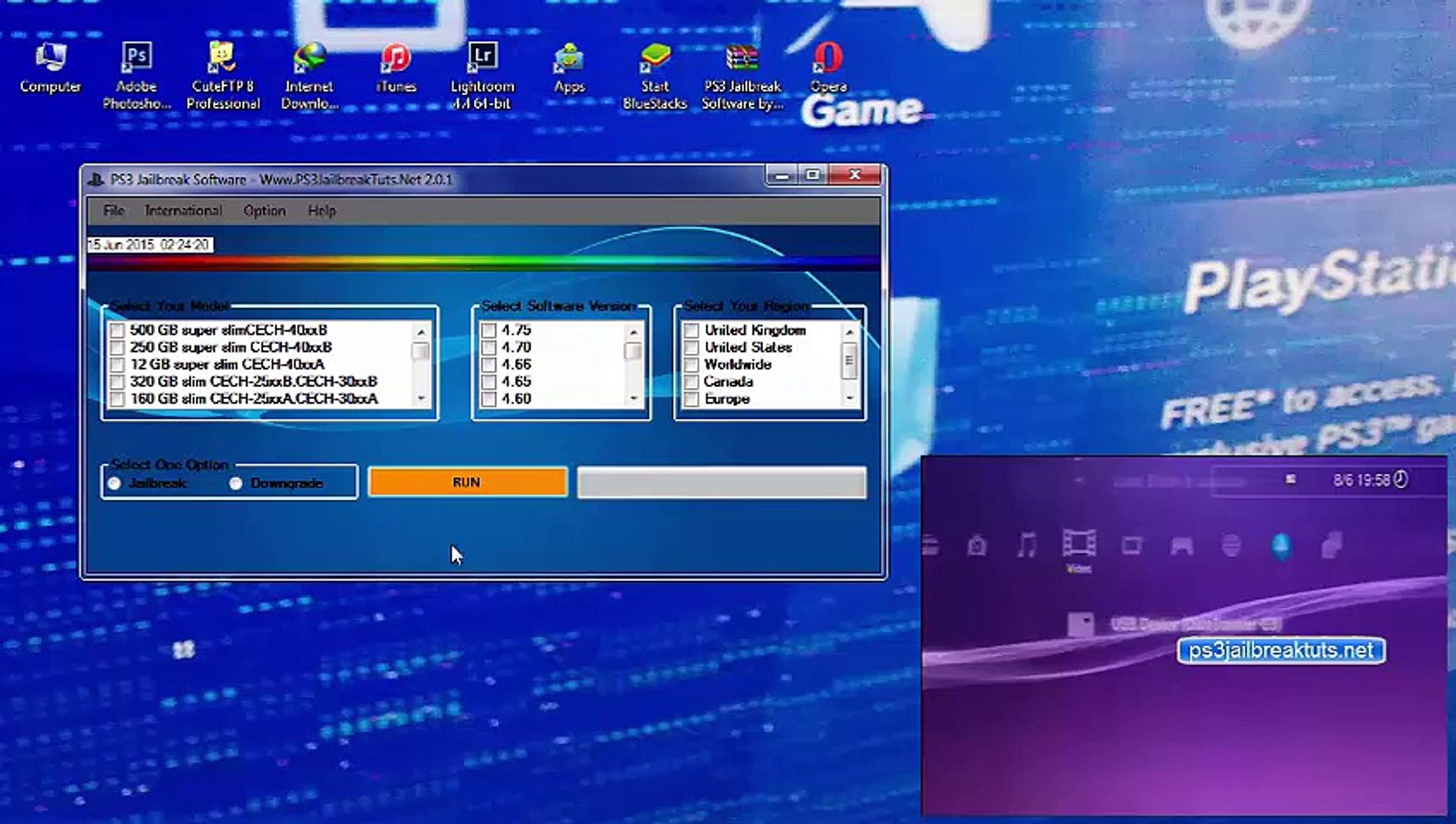
Task: Select the Photo camera icon in the XMB
Action: point(977,546)
